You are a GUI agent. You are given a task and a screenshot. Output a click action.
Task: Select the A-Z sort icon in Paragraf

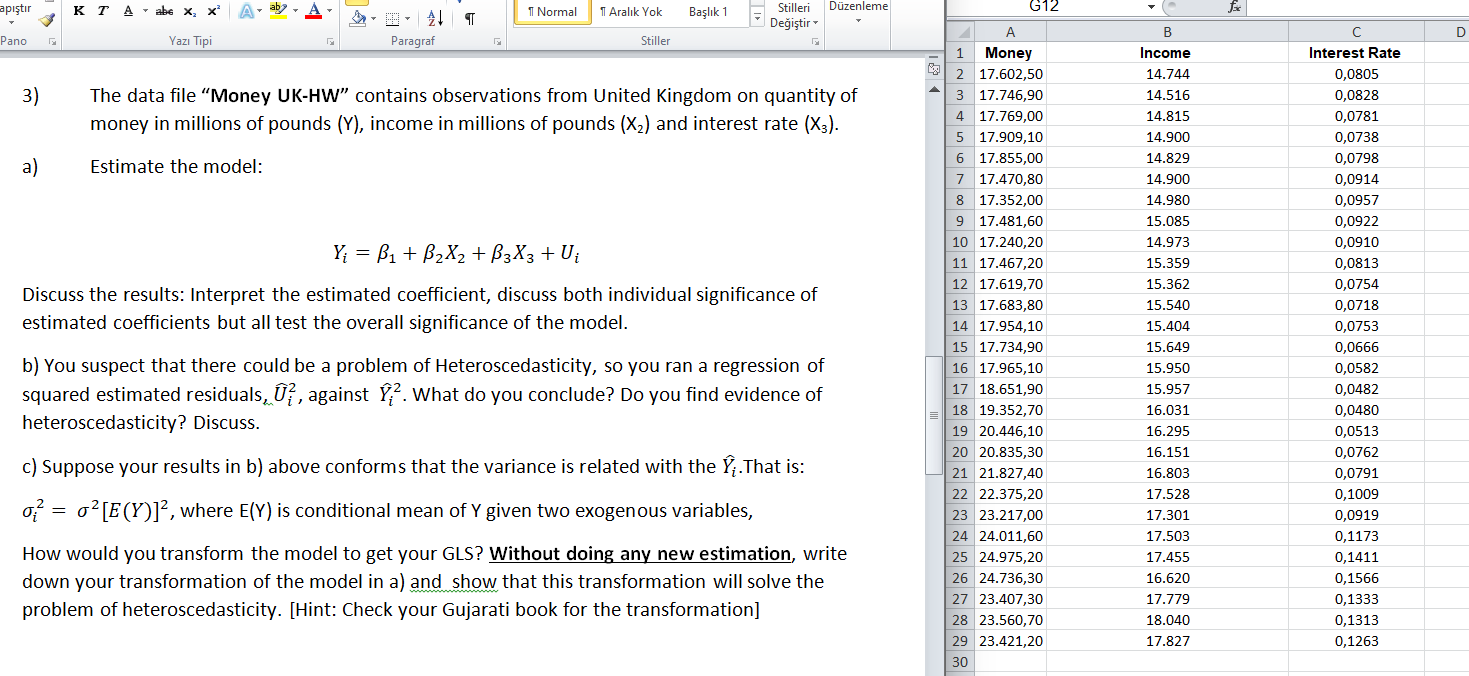(434, 20)
